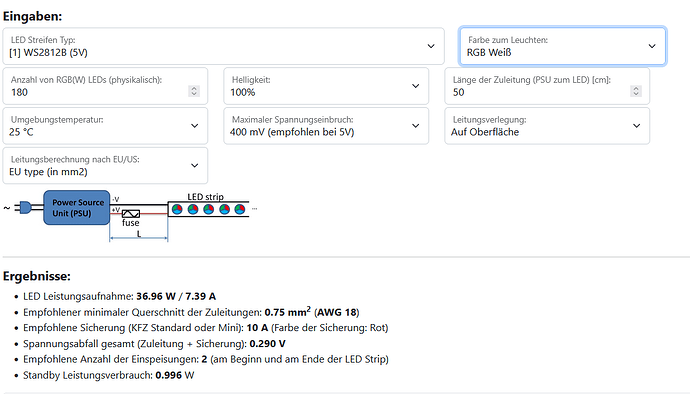Click the mains plug icon in diagram
The image size is (690, 394).
pos(22,207)
